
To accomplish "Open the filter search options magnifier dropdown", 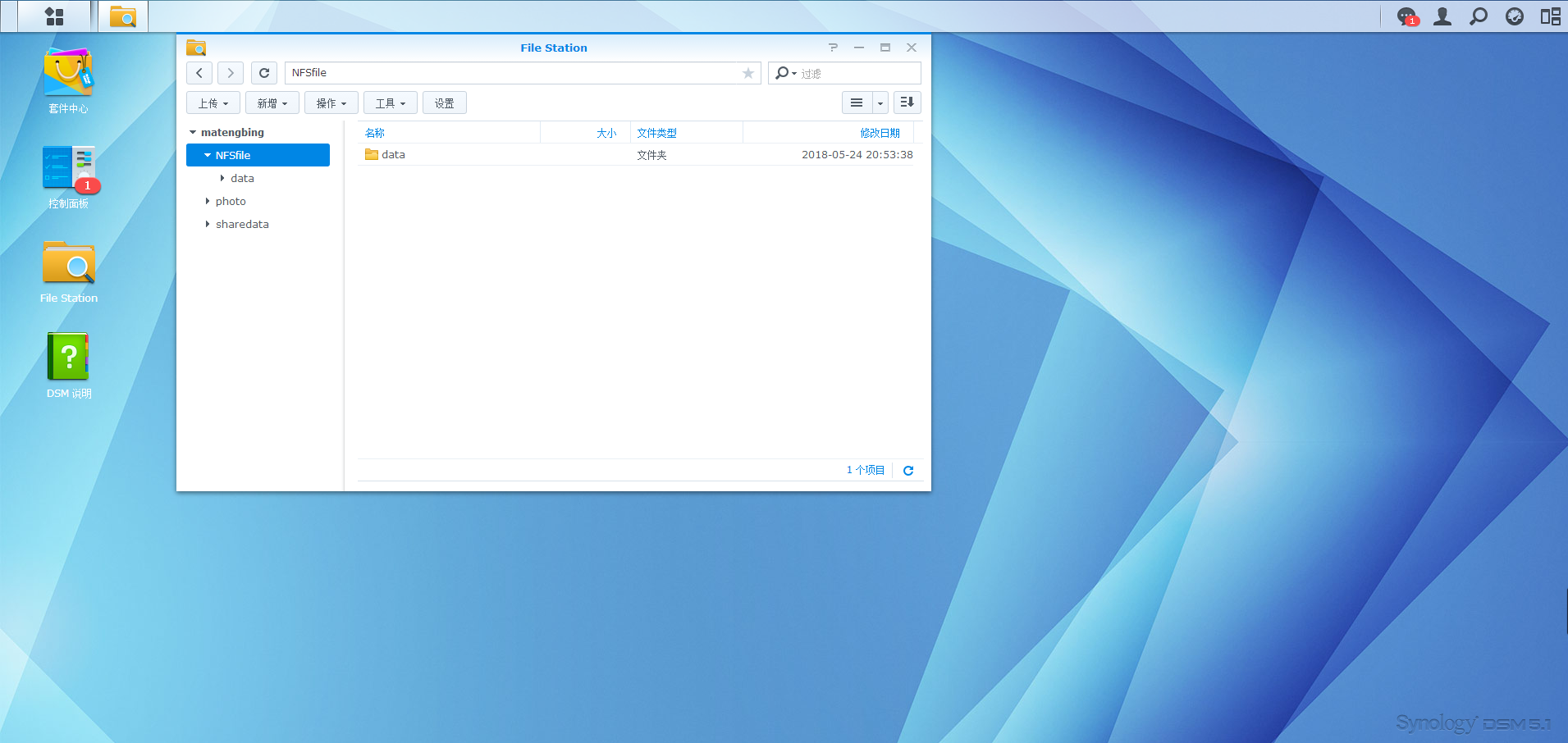I will [x=785, y=73].
